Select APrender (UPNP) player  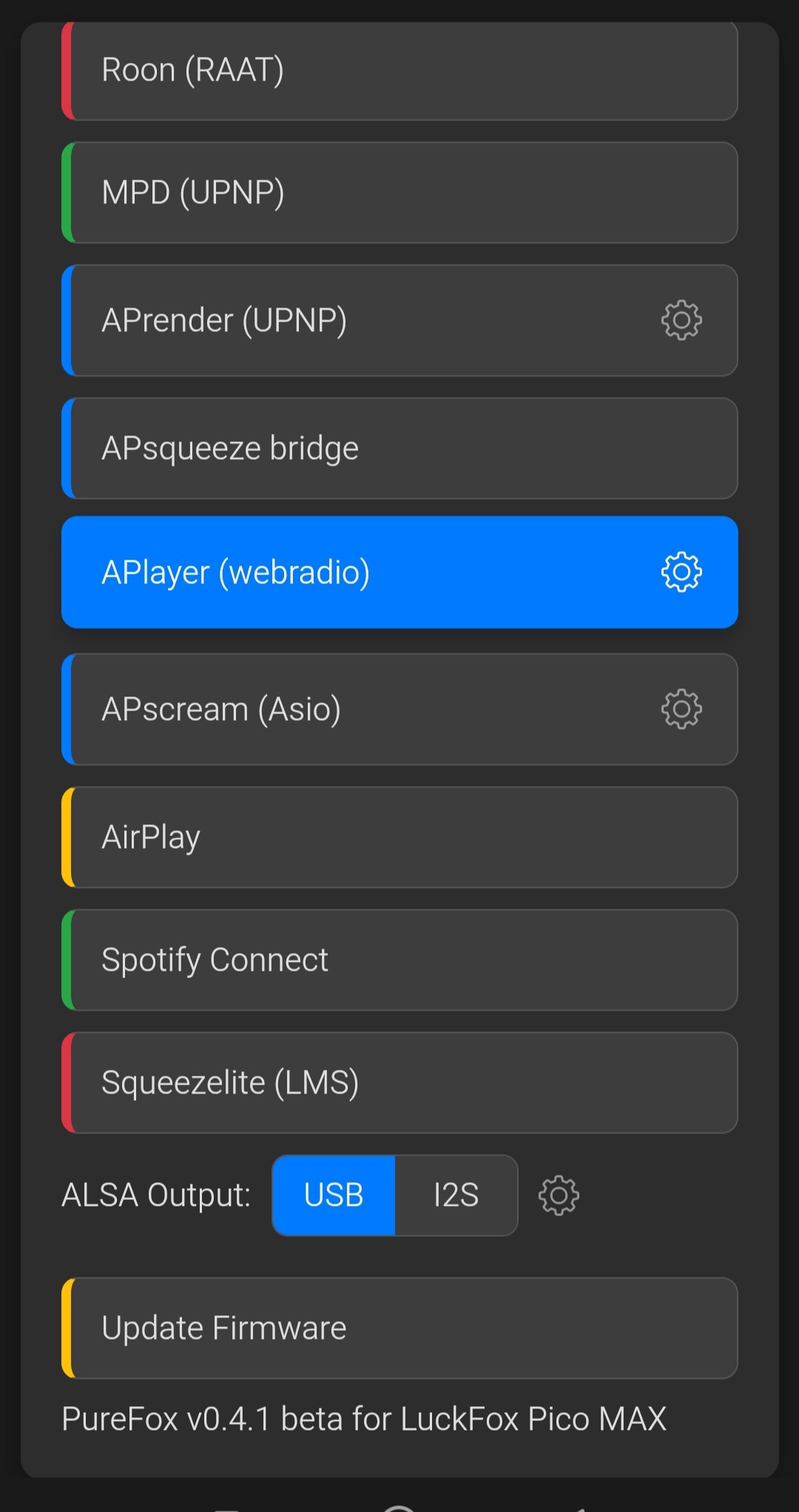(399, 320)
